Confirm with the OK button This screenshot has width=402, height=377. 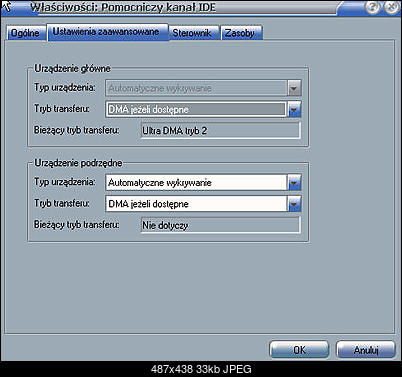[299, 350]
